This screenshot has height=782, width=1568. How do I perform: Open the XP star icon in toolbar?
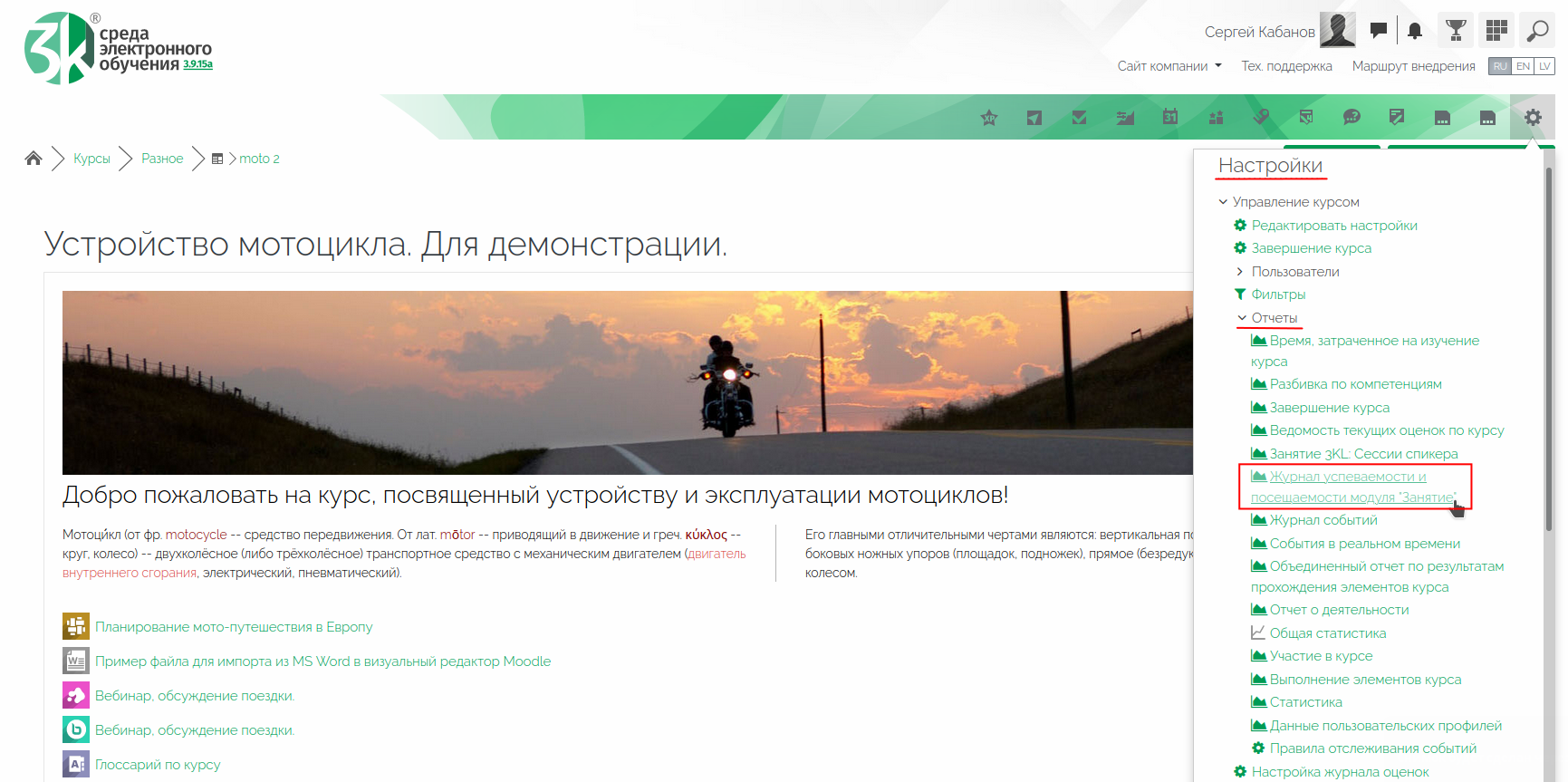click(989, 117)
